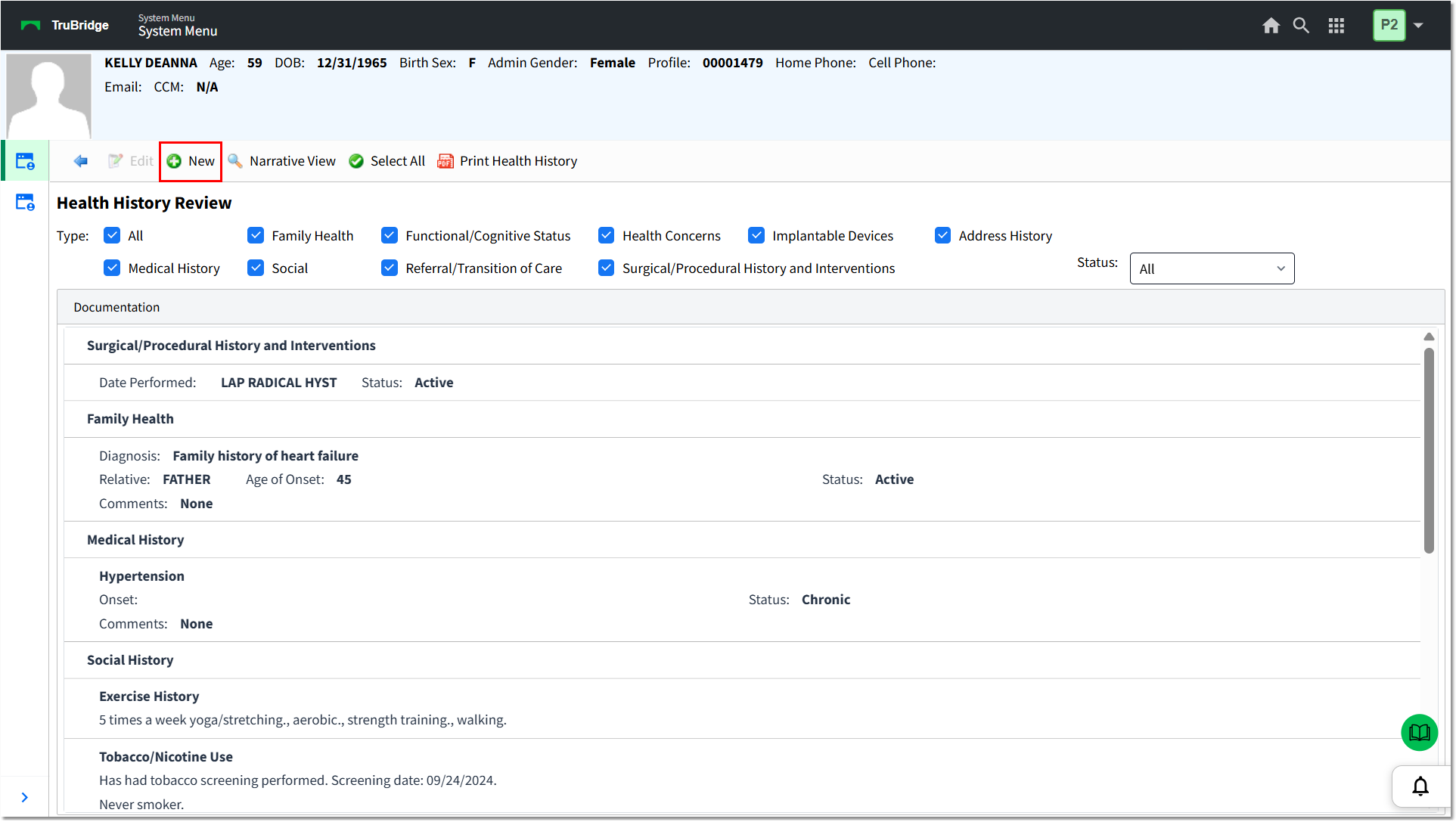Create a New health history entry

click(x=191, y=161)
